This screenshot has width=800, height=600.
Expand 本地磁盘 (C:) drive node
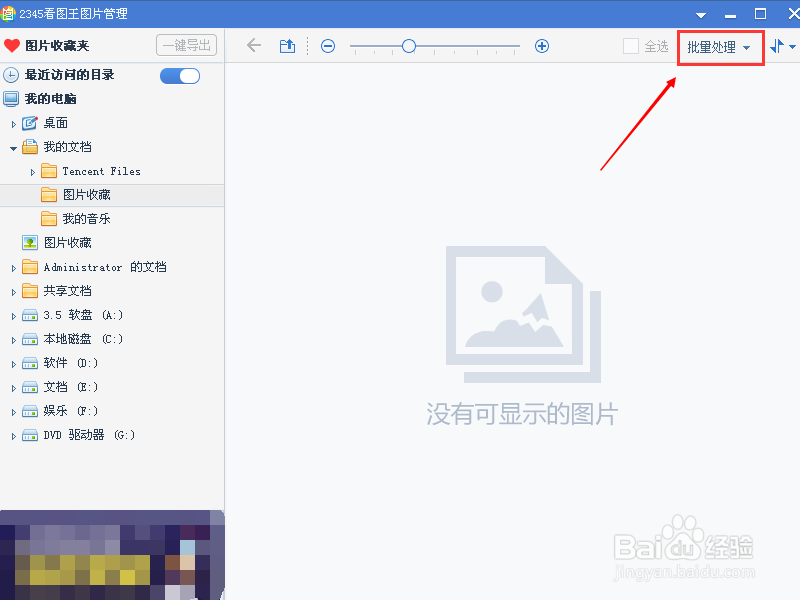[x=13, y=340]
